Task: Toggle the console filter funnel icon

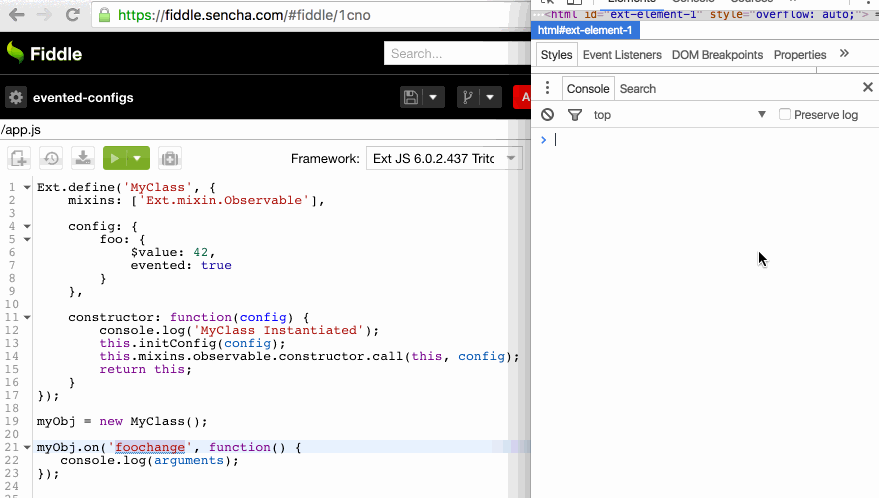Action: coord(575,115)
